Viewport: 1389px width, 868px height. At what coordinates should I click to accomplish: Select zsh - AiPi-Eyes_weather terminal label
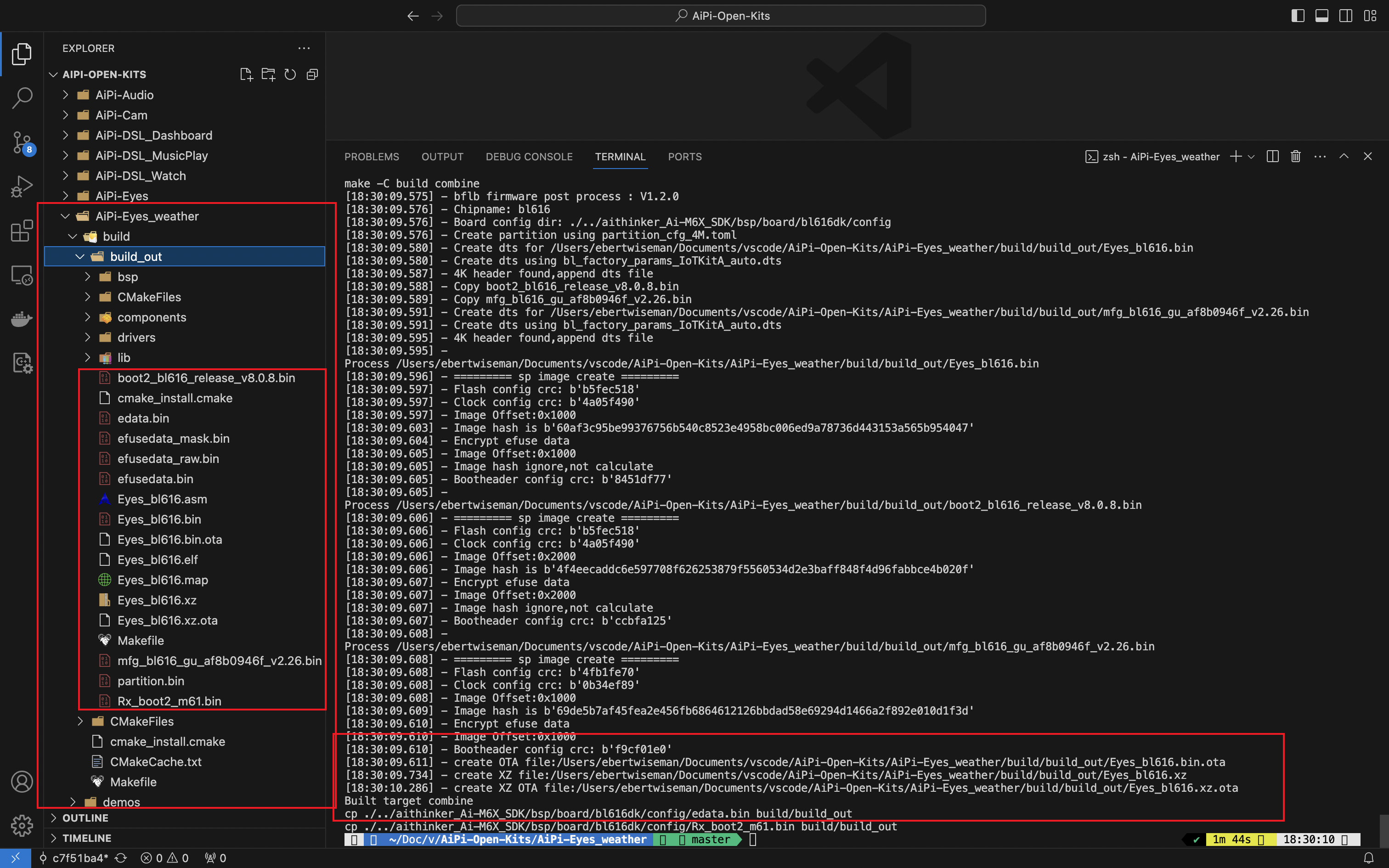tap(1152, 157)
